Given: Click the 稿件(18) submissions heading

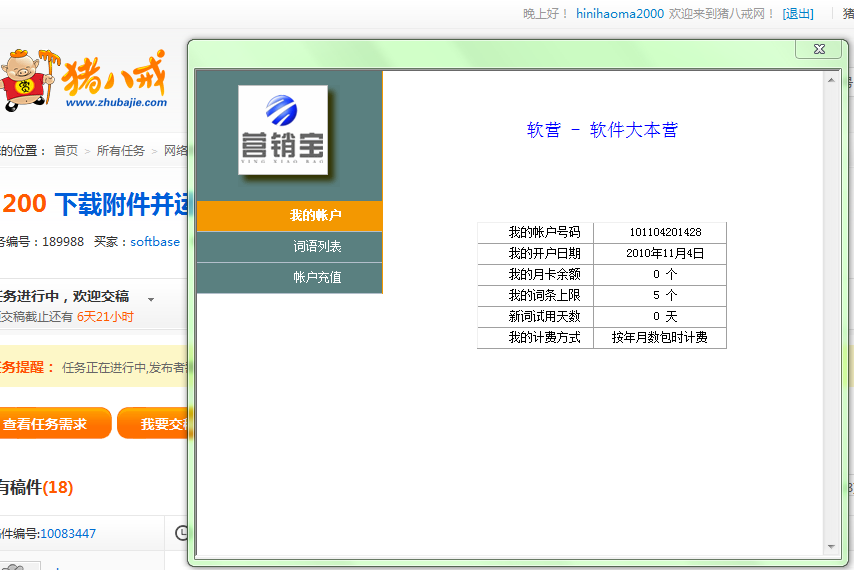Looking at the screenshot, I should tap(36, 487).
